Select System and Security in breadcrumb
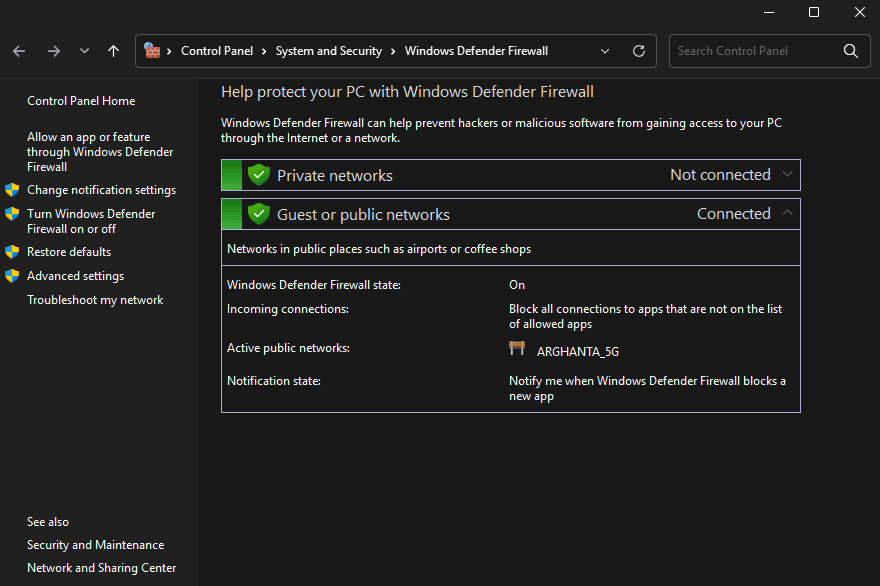880x586 pixels. tap(329, 51)
